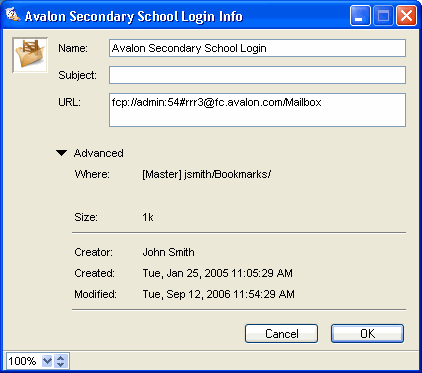
Task: Click the Created date value
Action: pos(218,273)
